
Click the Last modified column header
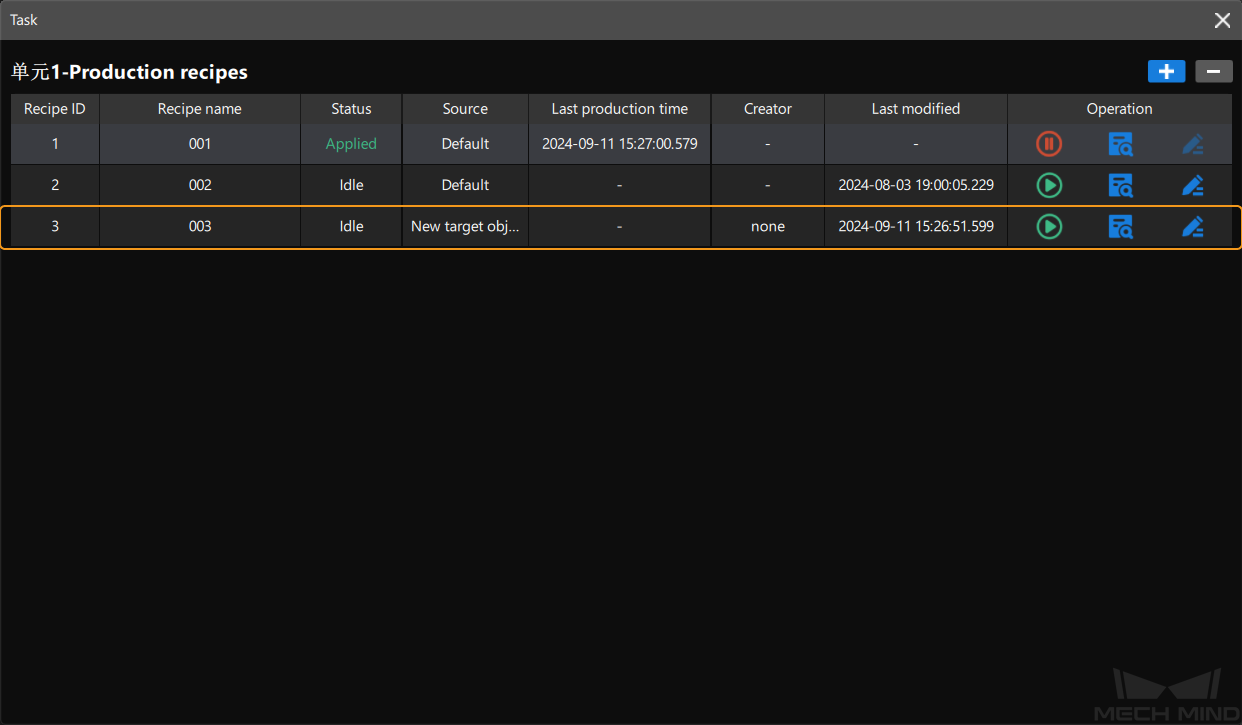[915, 109]
